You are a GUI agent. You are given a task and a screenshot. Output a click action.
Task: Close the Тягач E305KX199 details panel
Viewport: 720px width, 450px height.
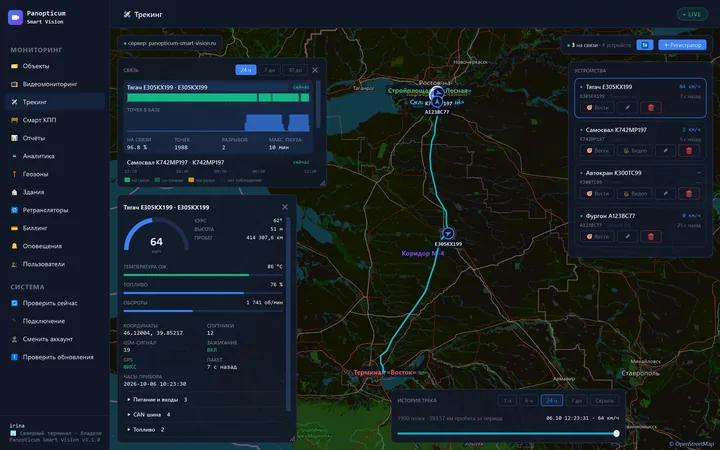tap(285, 207)
